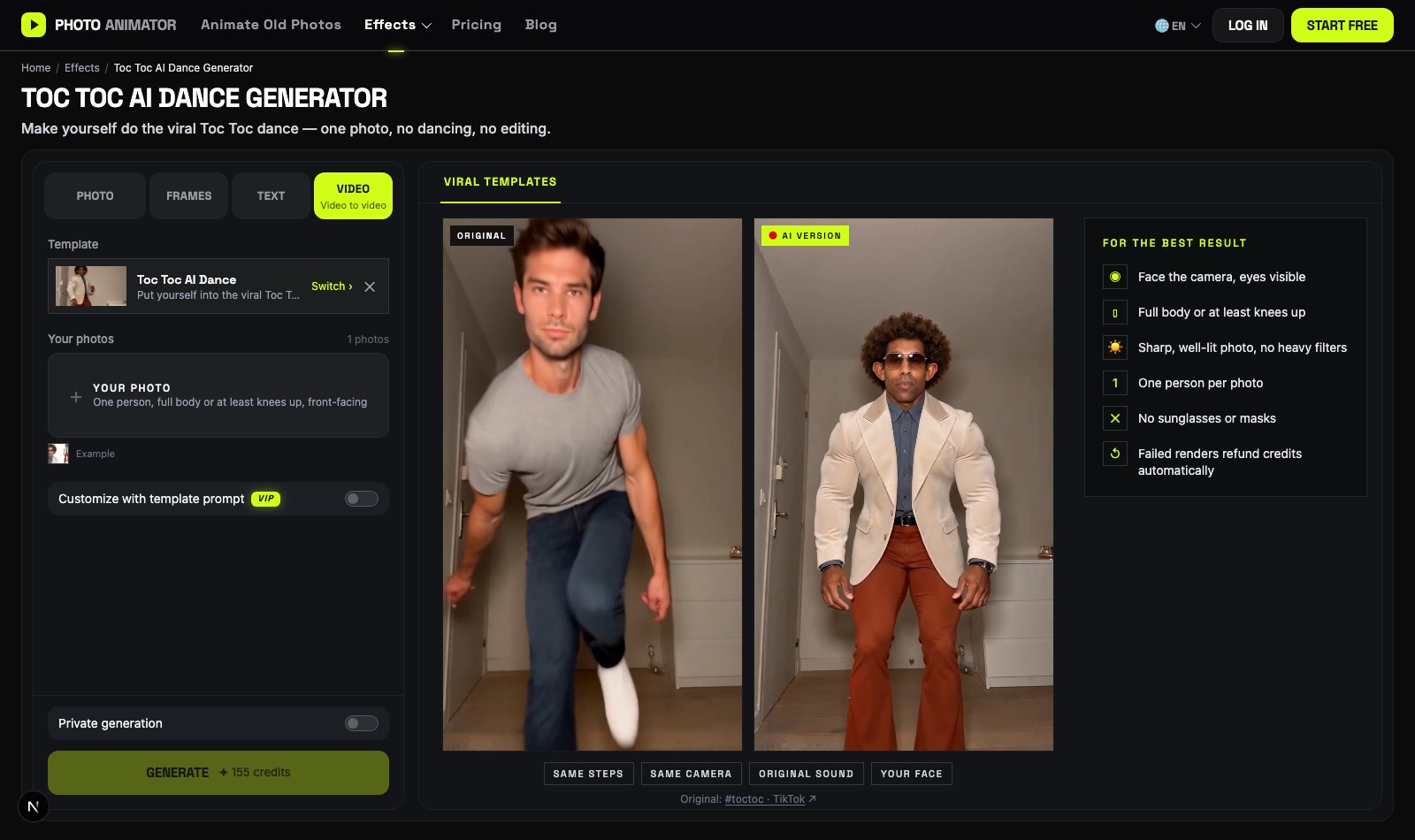The height and width of the screenshot is (840, 1415).
Task: Click the round N badge icon
Action: tap(33, 806)
